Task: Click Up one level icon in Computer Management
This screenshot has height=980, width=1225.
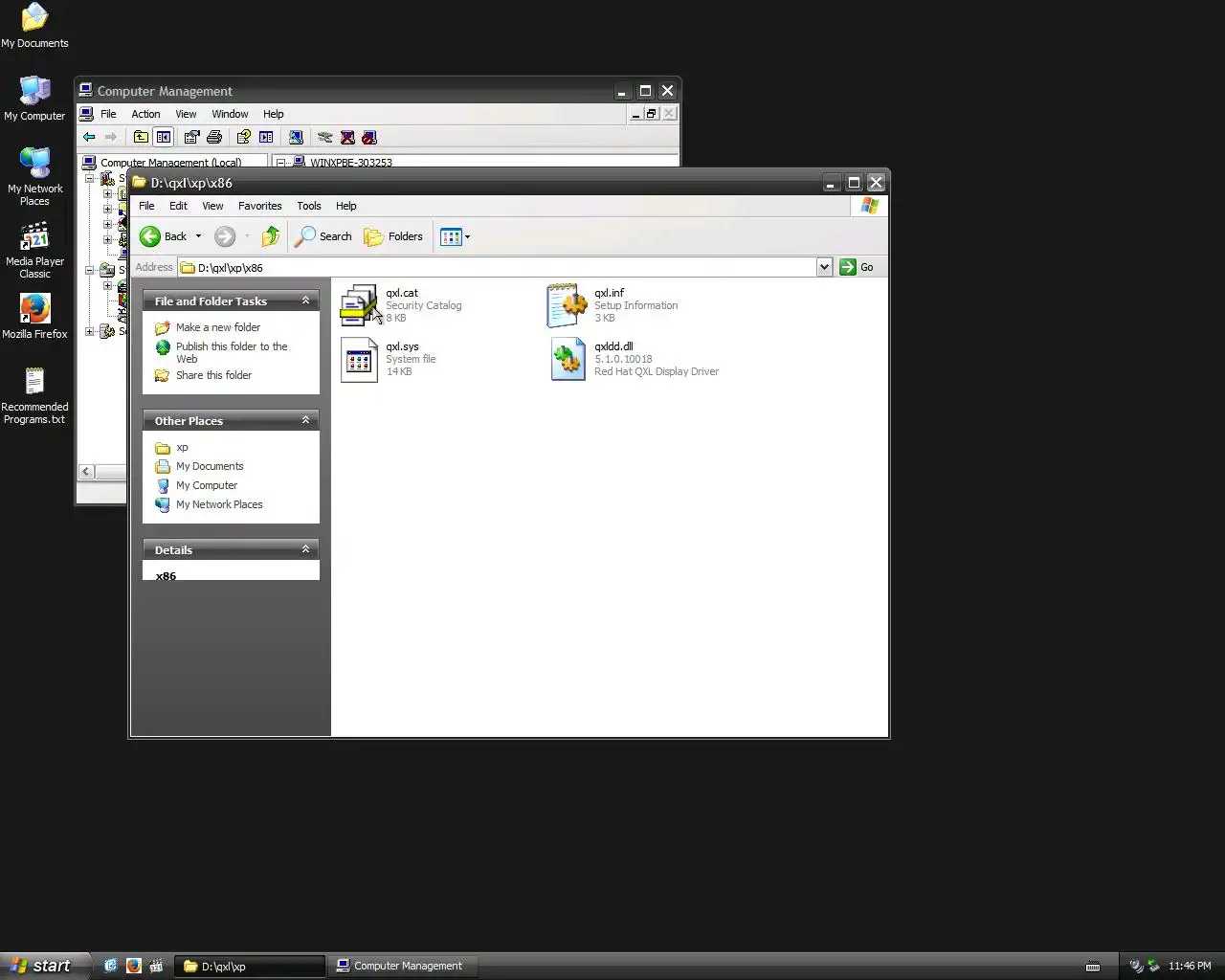Action: pos(141,137)
